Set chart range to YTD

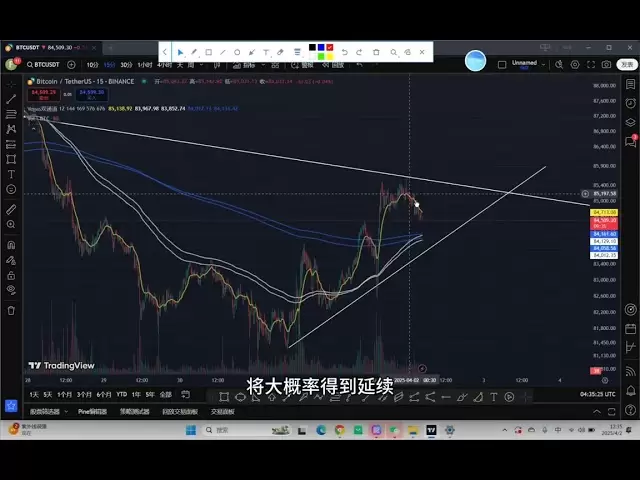click(121, 395)
